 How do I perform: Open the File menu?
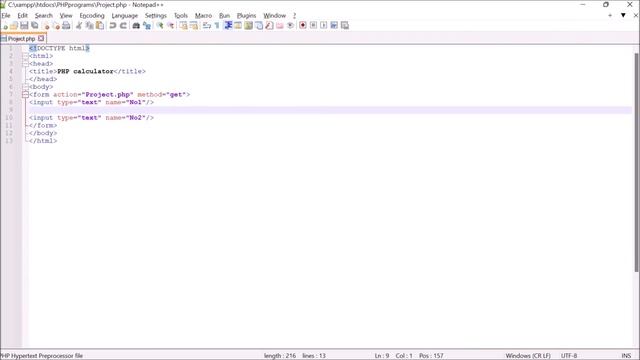[6, 16]
